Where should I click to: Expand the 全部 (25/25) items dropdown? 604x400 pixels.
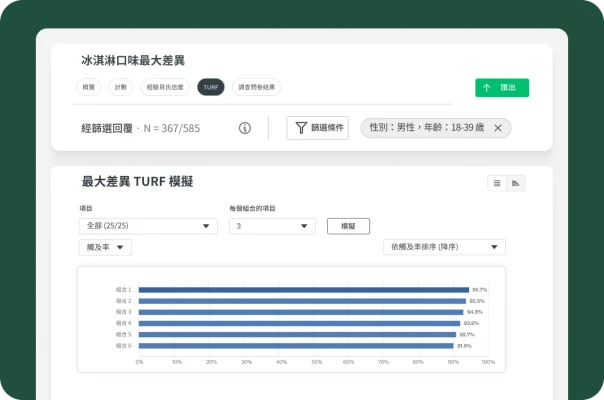click(x=148, y=226)
